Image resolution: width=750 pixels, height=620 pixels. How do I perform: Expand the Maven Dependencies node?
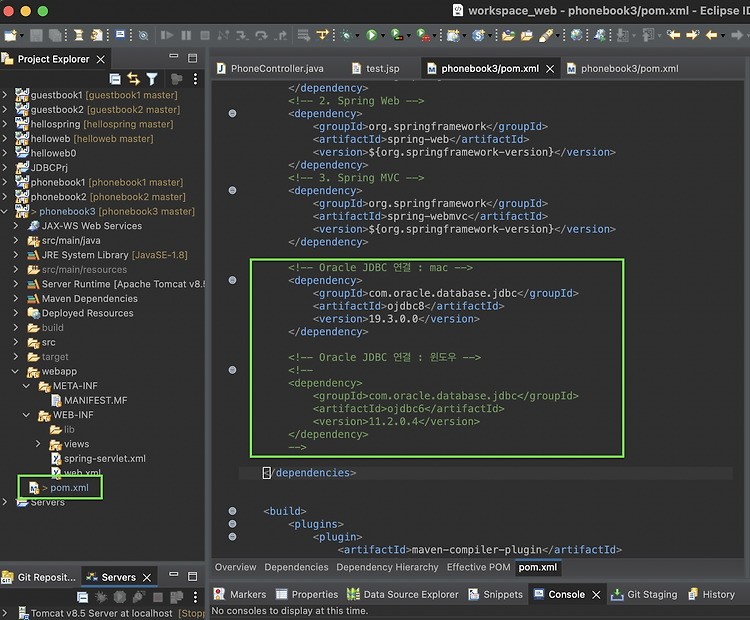click(x=17, y=299)
